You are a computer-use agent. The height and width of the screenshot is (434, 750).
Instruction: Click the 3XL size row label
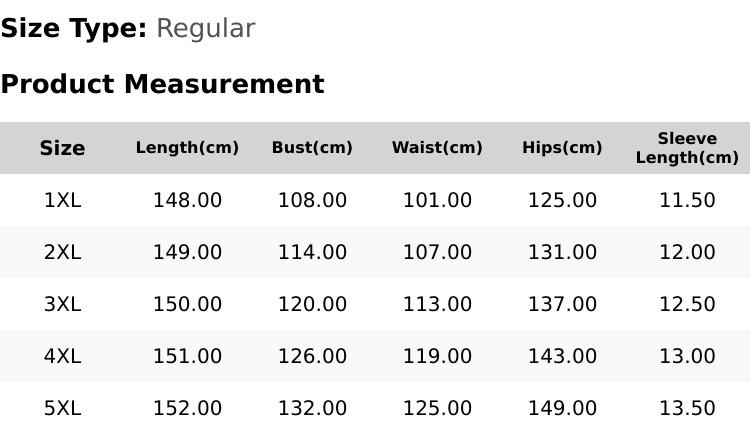pos(62,304)
